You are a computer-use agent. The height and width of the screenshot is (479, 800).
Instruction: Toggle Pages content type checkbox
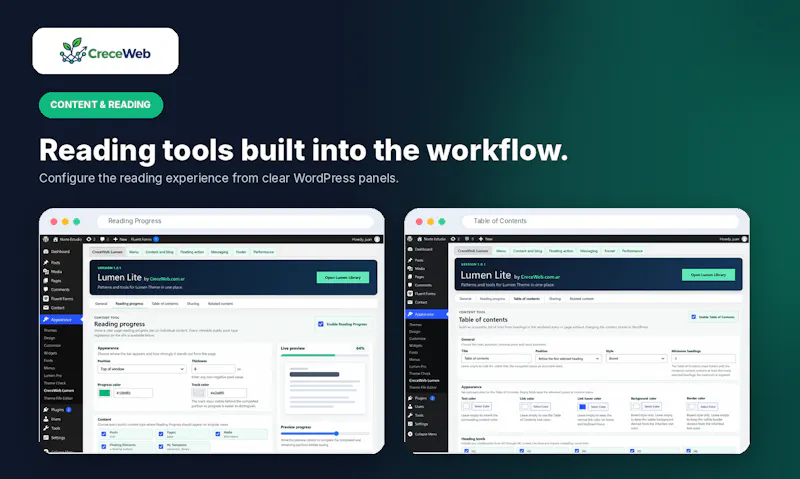[x=161, y=434]
